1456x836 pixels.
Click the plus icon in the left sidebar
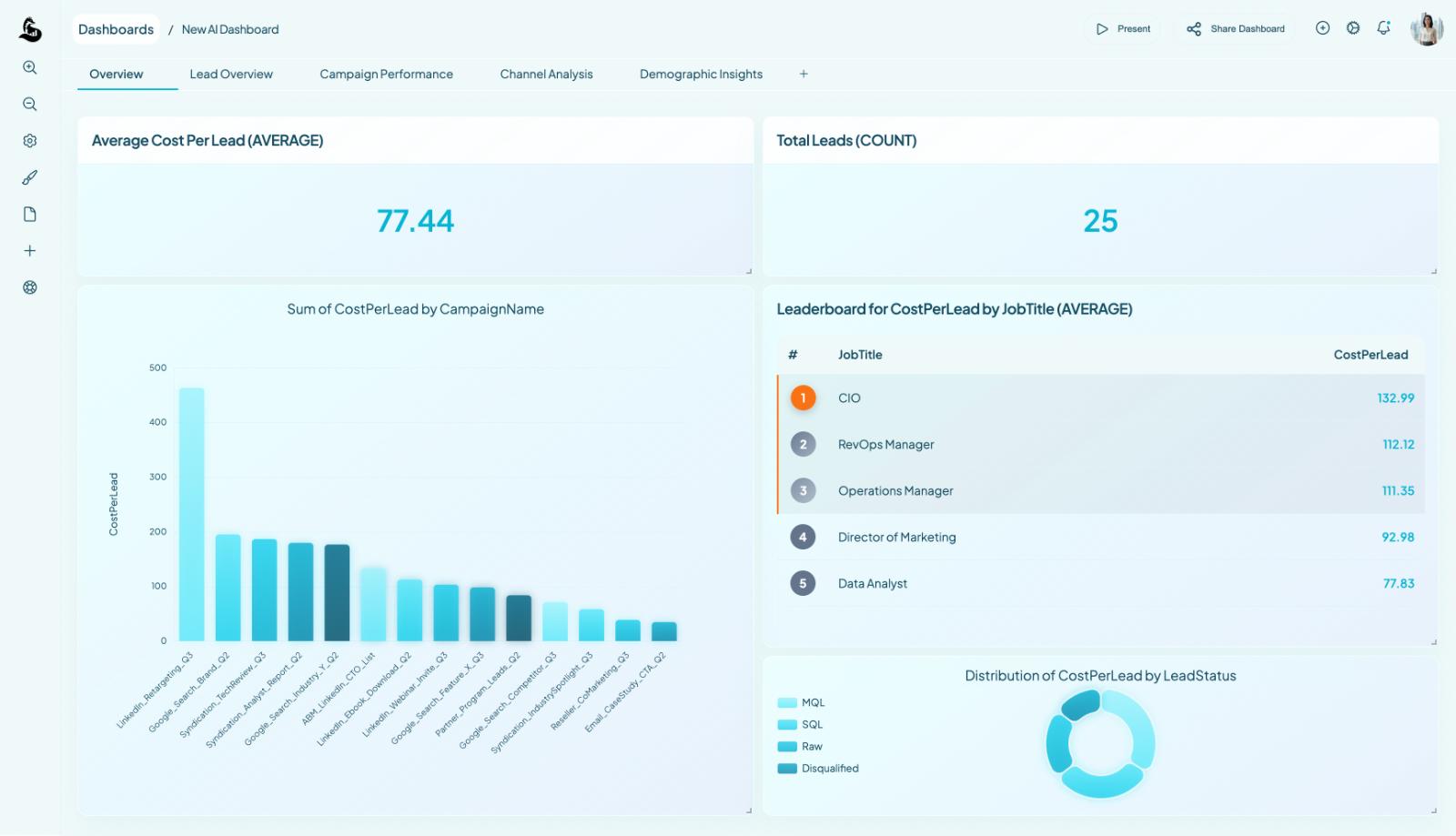tap(30, 249)
